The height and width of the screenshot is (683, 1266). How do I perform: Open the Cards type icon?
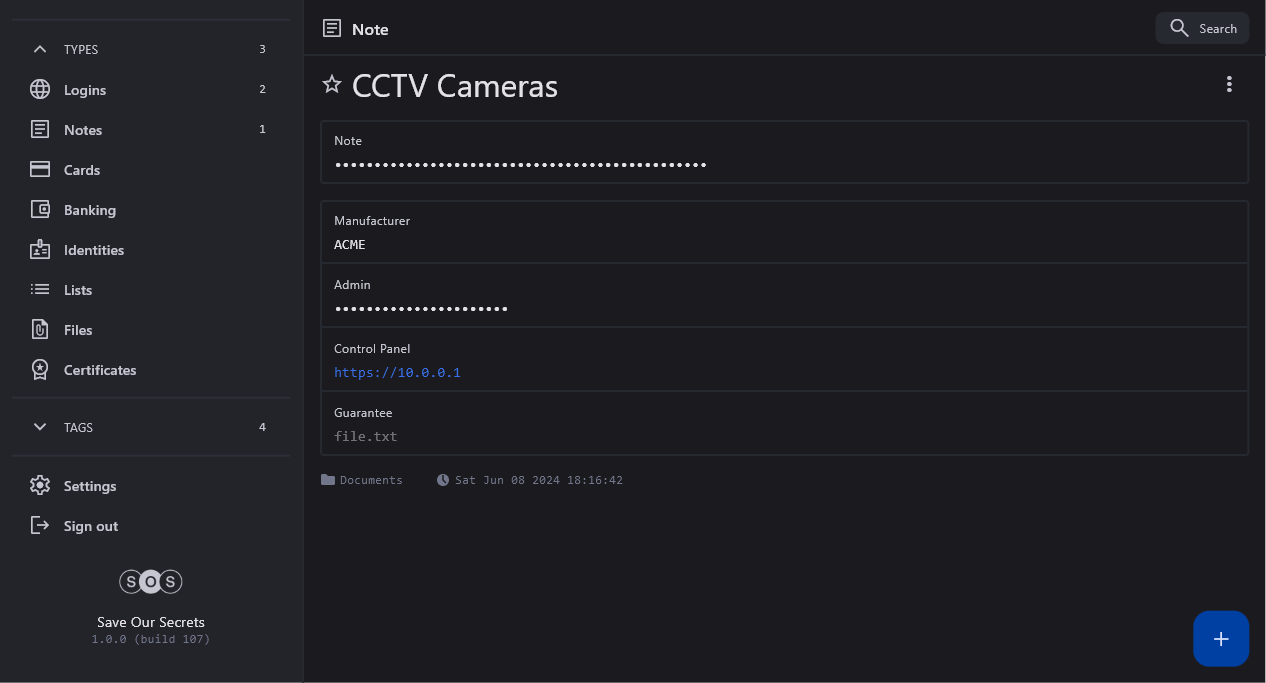pyautogui.click(x=40, y=170)
